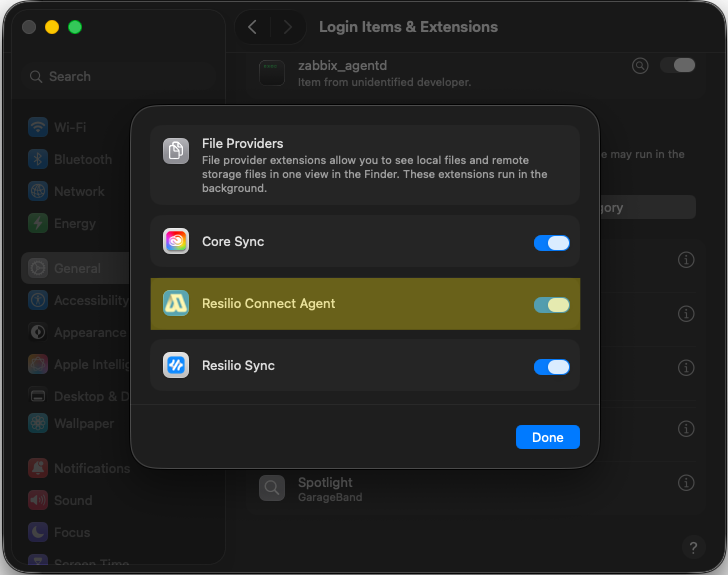
Task: Click the Spotlight extension magnifier icon
Action: pyautogui.click(x=272, y=488)
